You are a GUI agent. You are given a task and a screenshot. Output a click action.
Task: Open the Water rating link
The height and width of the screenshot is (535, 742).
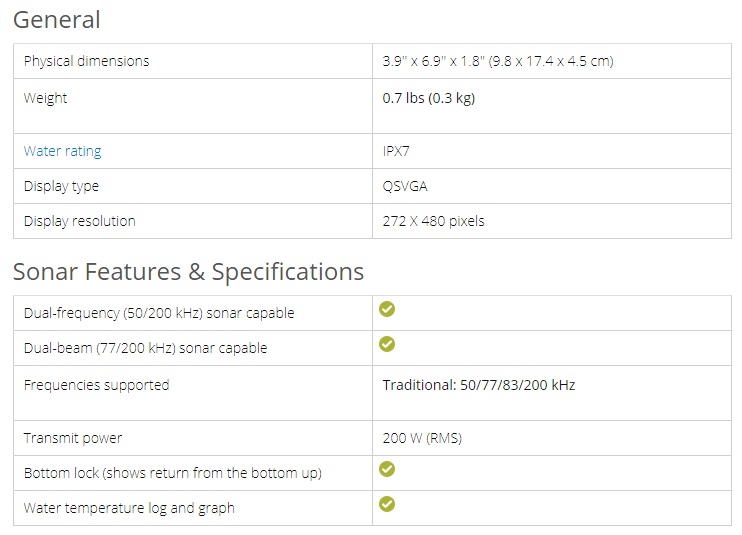point(62,151)
